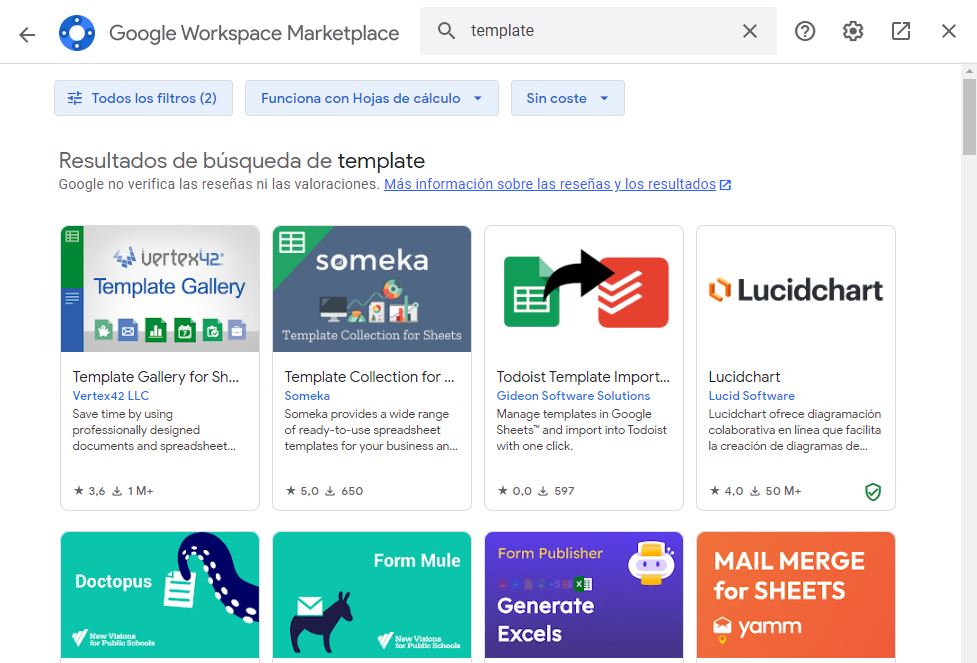The height and width of the screenshot is (663, 977).
Task: Open Mail Merge for Sheets yamm thumbnail
Action: (796, 595)
